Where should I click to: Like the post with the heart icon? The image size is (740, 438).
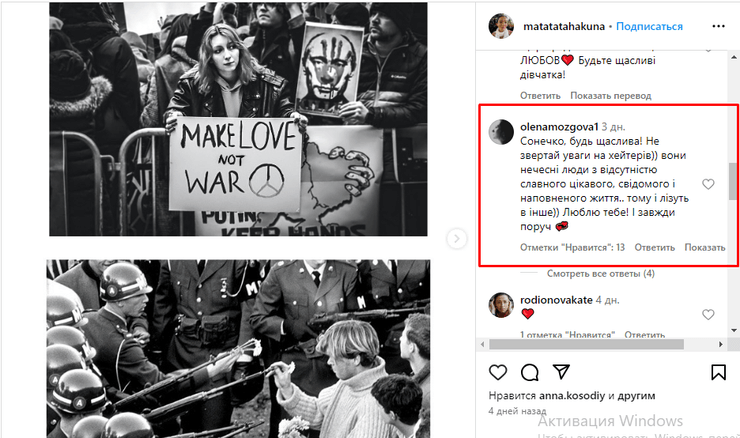498,373
